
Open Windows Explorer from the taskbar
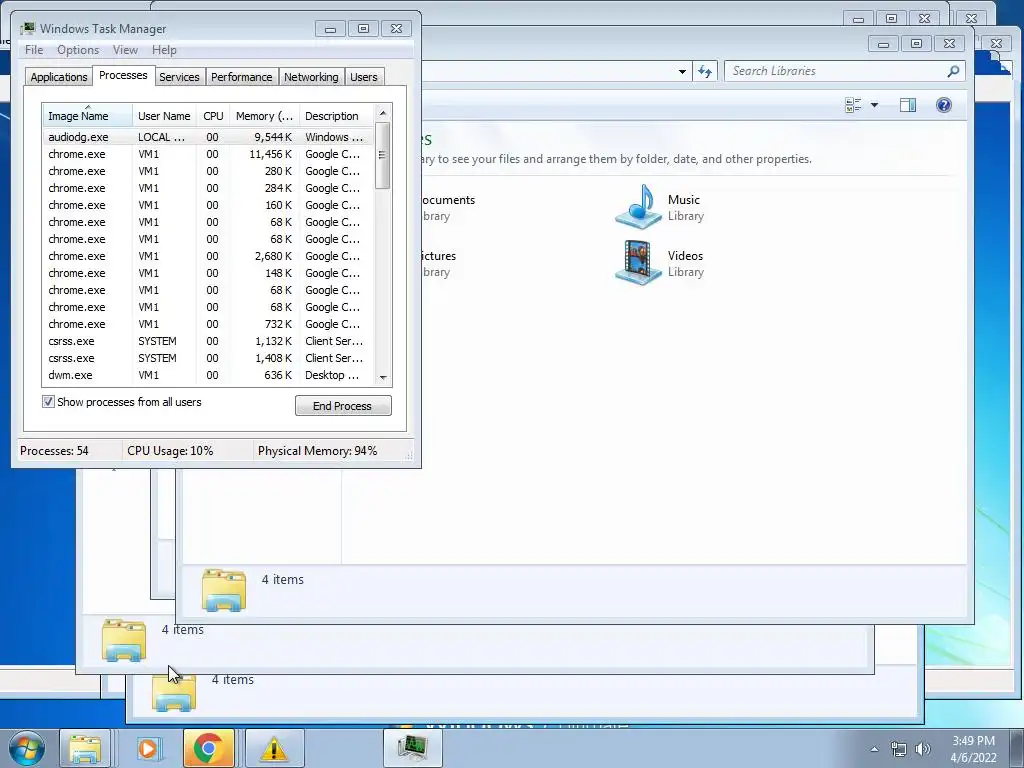(86, 749)
